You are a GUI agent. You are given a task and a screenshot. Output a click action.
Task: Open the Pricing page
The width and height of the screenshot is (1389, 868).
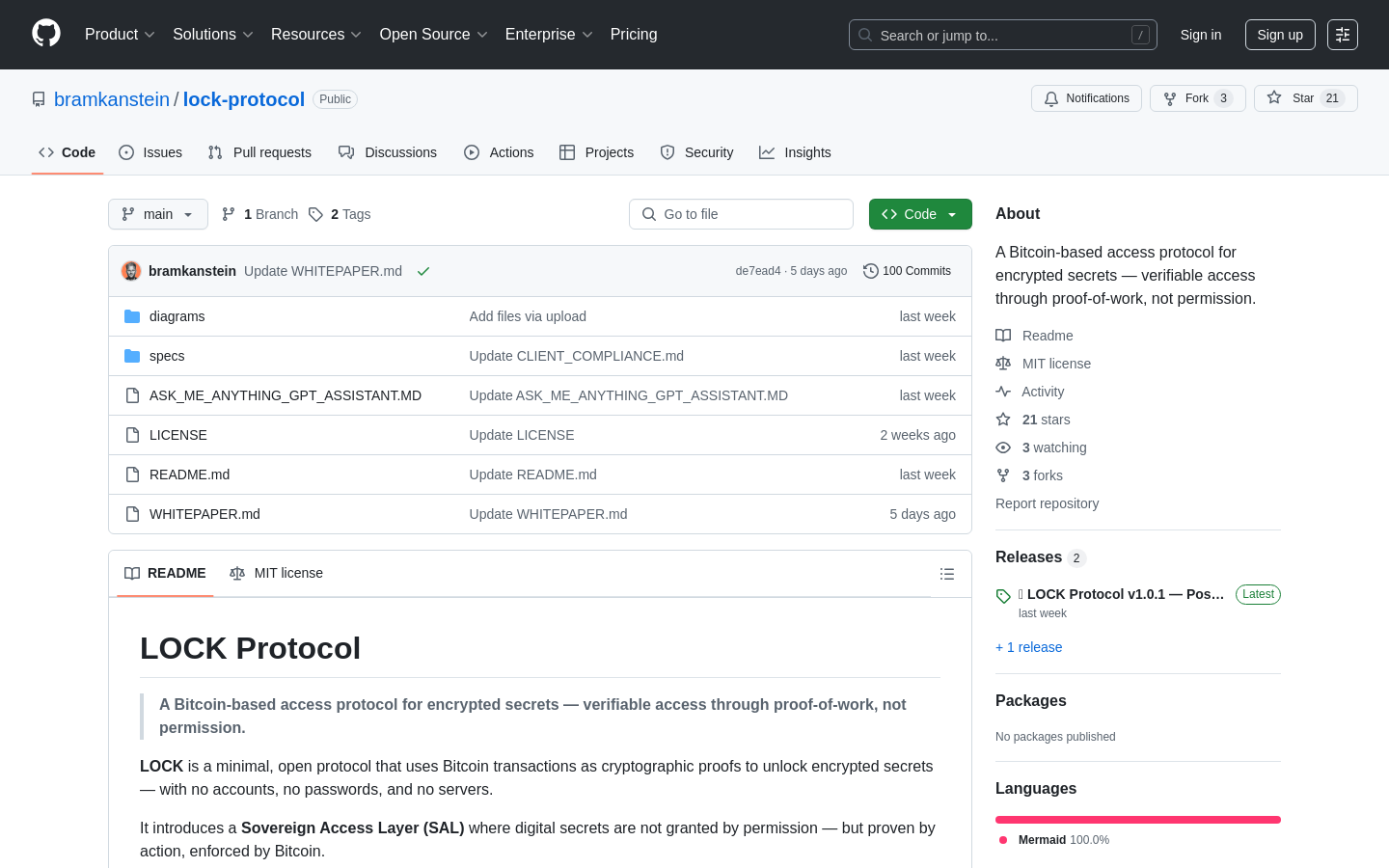coord(634,35)
